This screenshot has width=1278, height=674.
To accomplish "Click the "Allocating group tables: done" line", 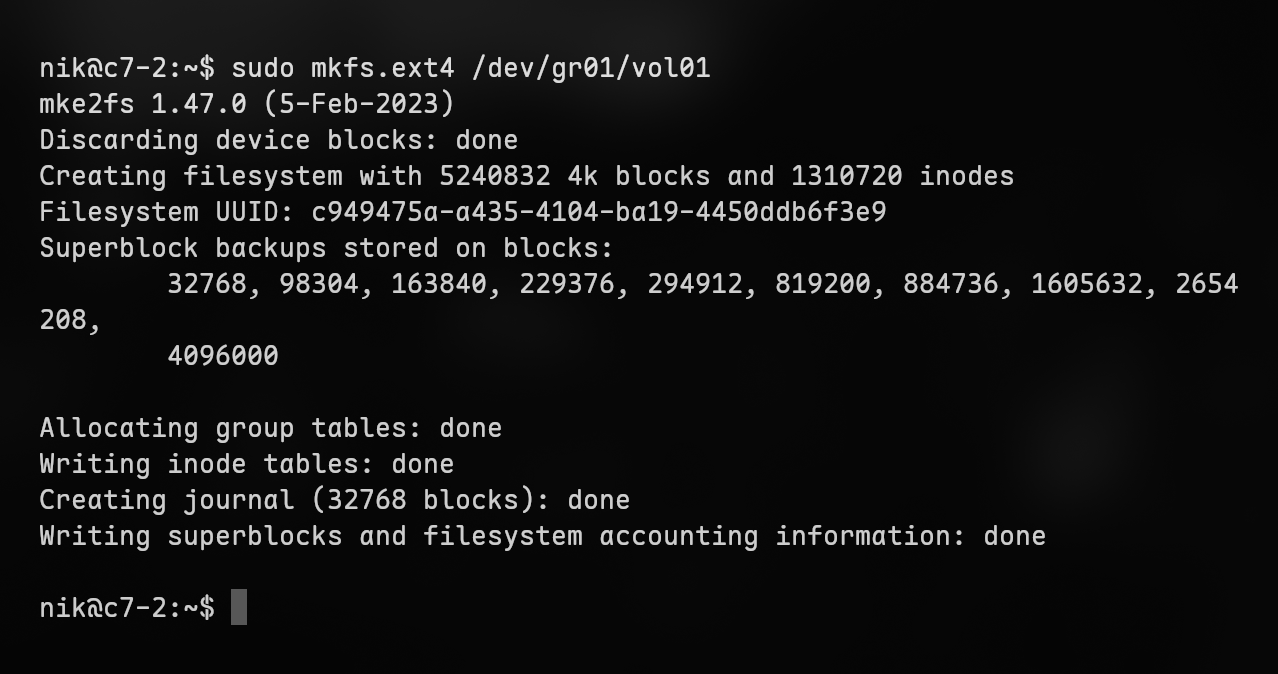I will click(x=270, y=428).
